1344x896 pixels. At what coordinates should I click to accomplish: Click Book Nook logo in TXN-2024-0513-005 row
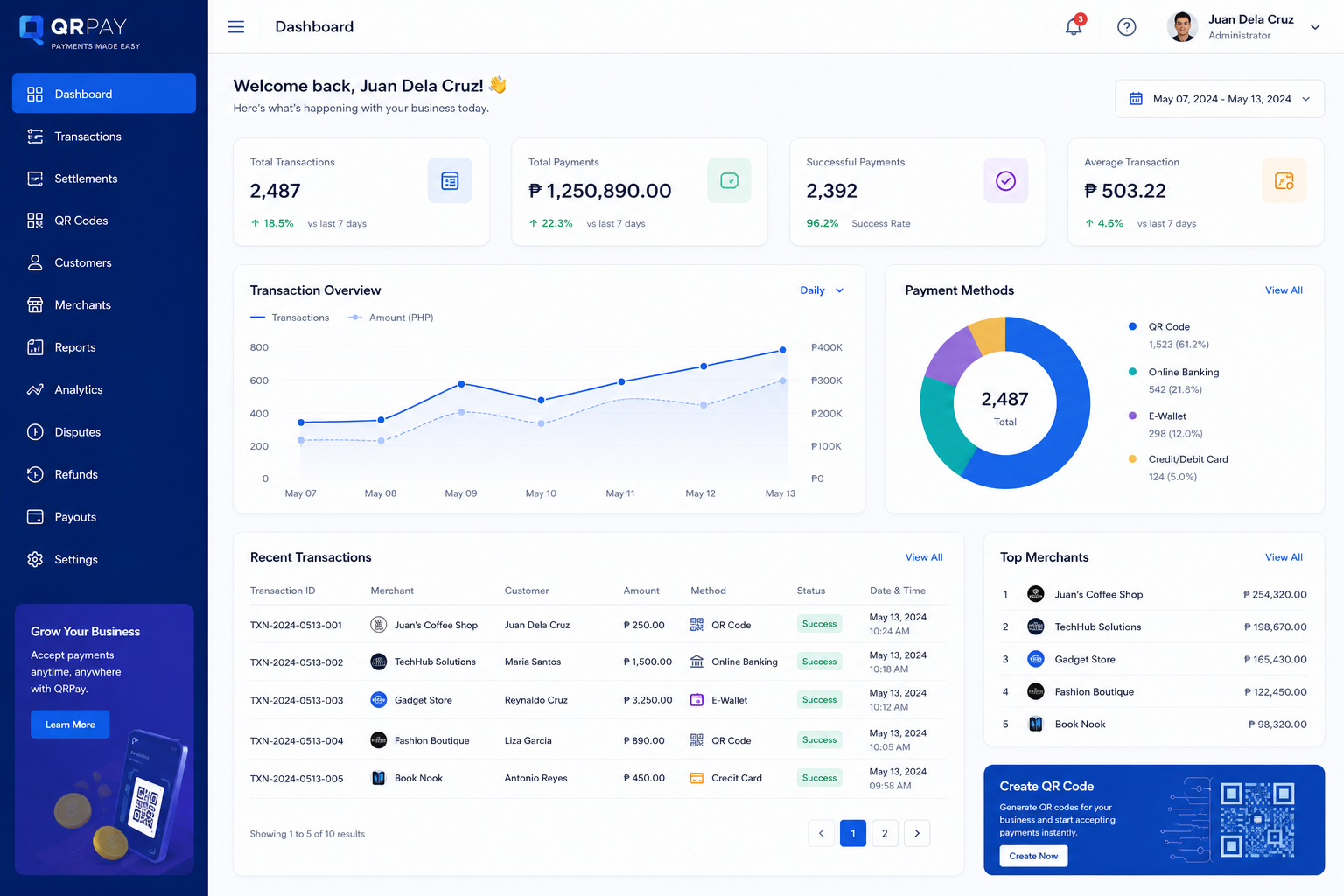pyautogui.click(x=379, y=778)
